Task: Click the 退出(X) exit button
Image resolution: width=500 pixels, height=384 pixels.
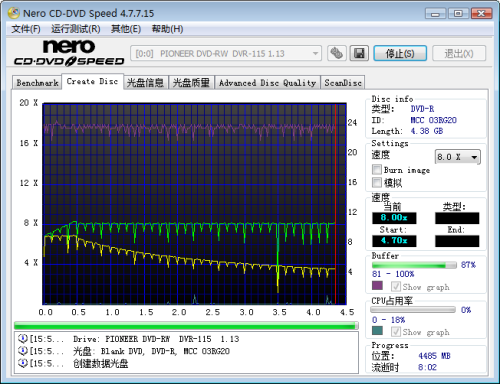Action: (459, 53)
